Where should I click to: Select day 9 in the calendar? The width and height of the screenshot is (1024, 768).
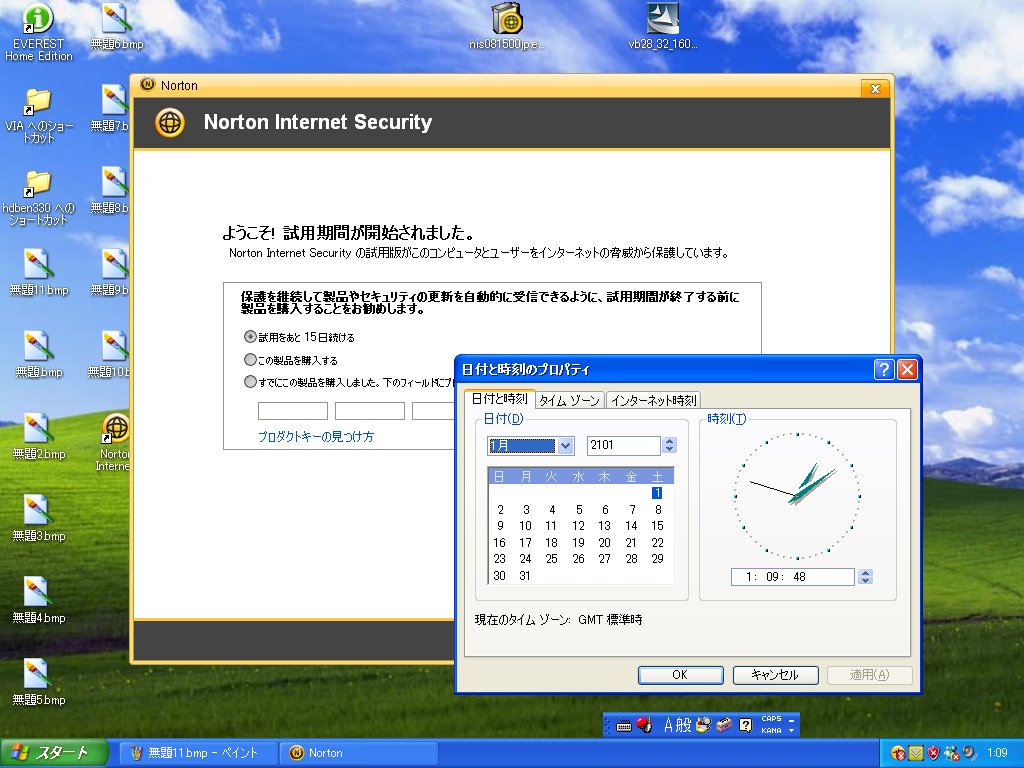[x=500, y=526]
